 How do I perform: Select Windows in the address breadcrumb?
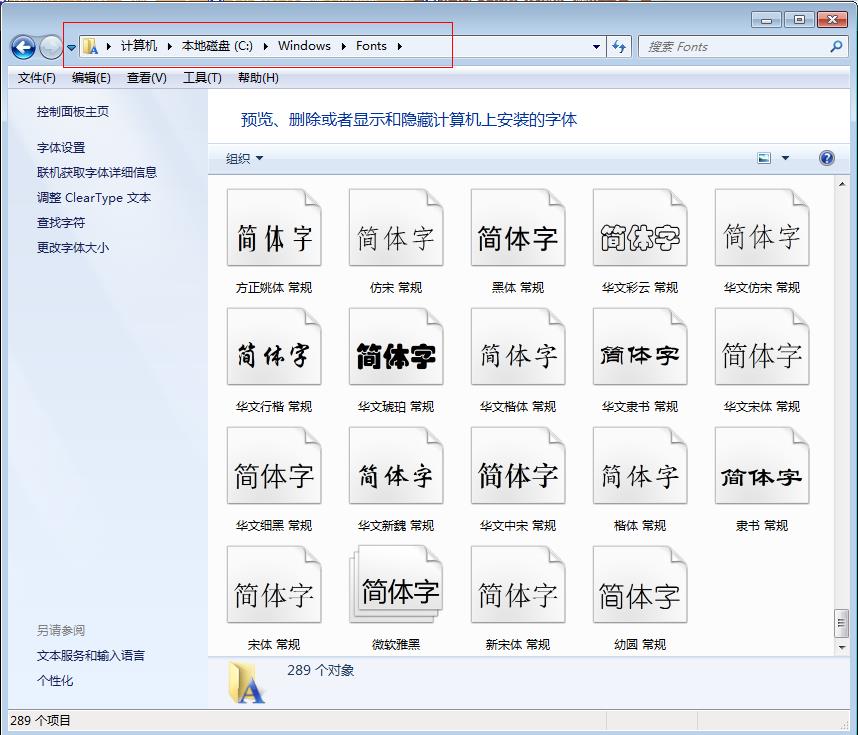click(304, 46)
